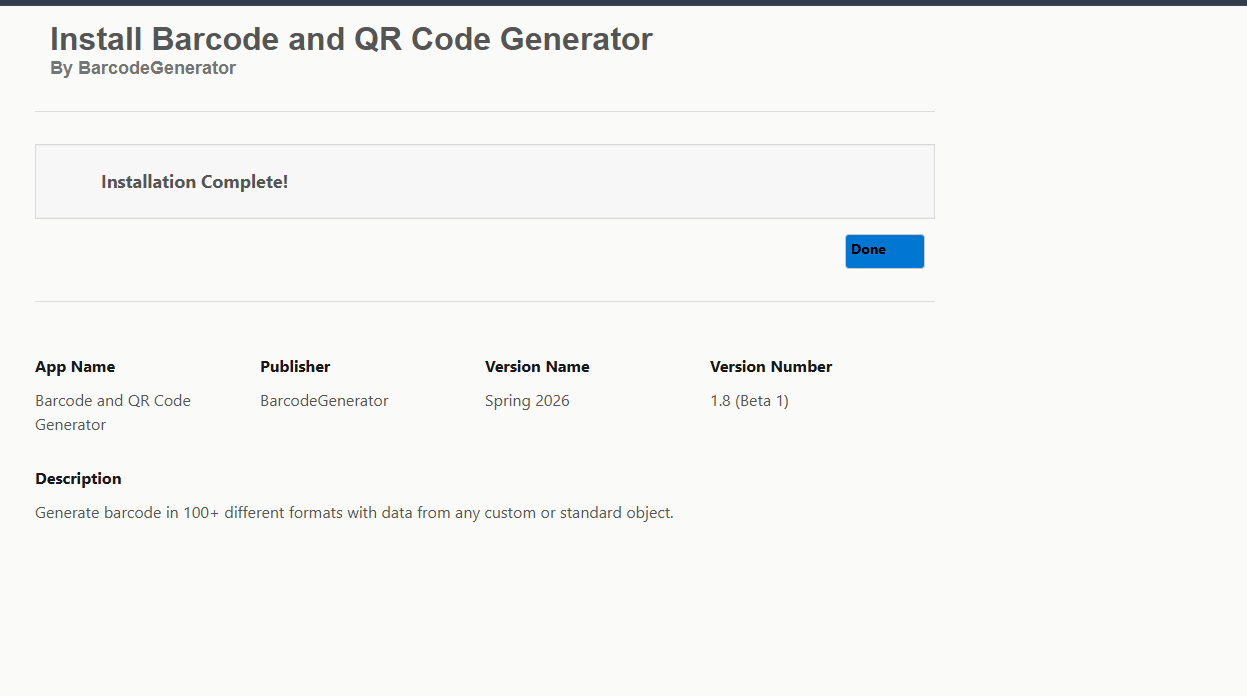
Task: Click the By BarcodeGenerator subtitle
Action: click(x=143, y=68)
